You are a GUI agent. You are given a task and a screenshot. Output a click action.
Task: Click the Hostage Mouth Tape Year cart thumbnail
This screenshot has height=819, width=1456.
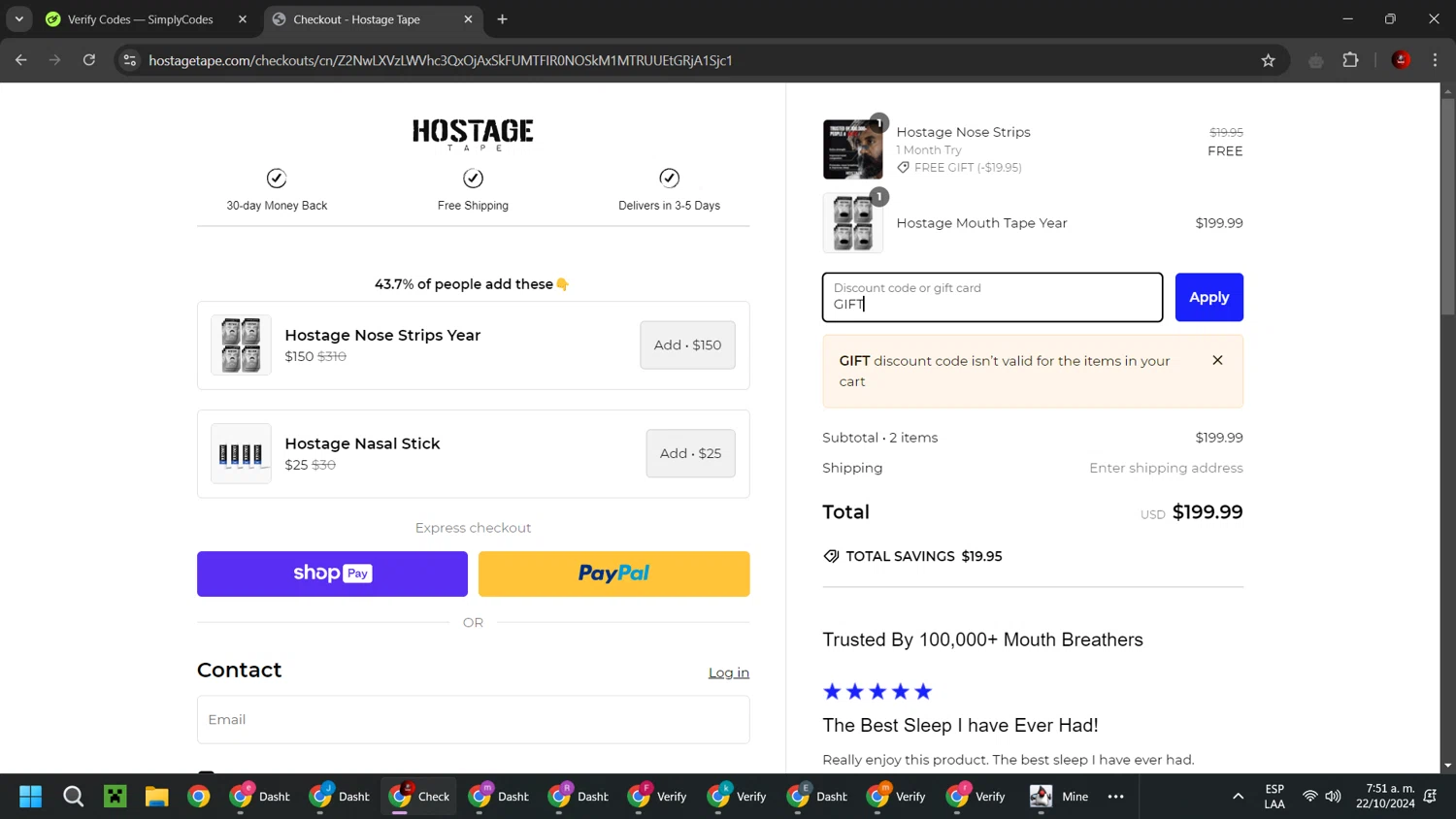click(853, 223)
